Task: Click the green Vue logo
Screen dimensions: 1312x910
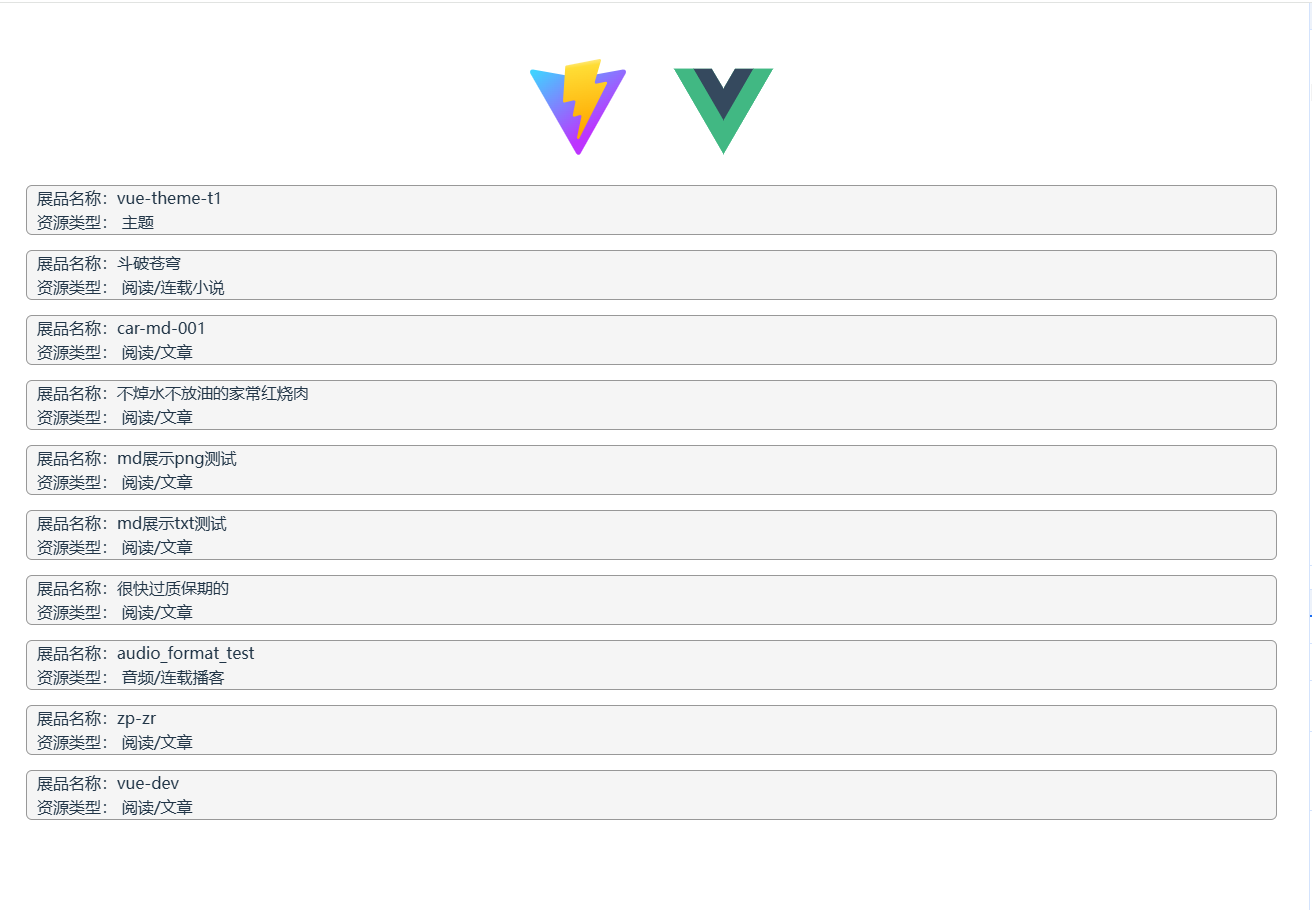Action: (723, 110)
